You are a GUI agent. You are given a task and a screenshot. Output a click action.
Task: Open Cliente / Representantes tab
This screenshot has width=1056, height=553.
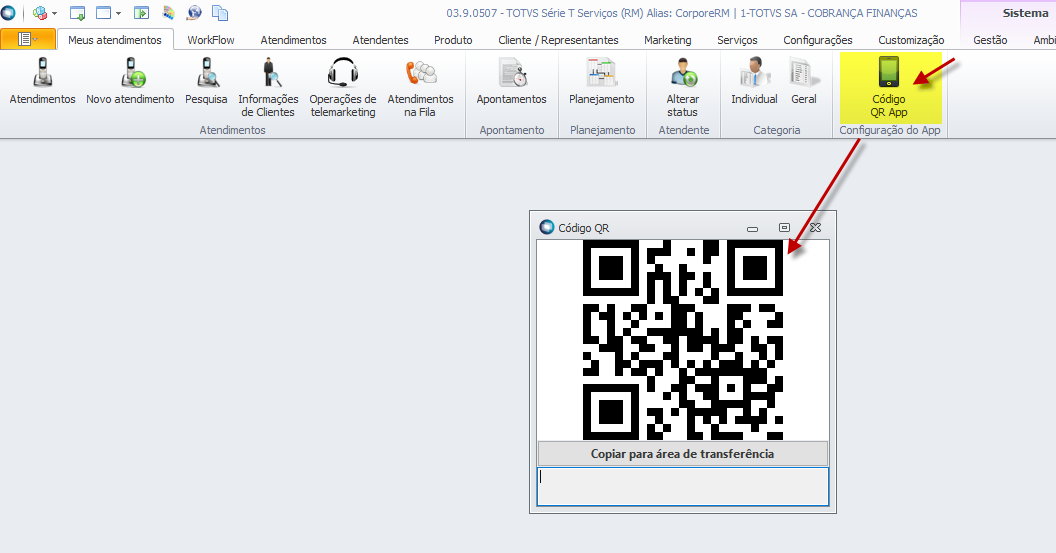point(558,40)
